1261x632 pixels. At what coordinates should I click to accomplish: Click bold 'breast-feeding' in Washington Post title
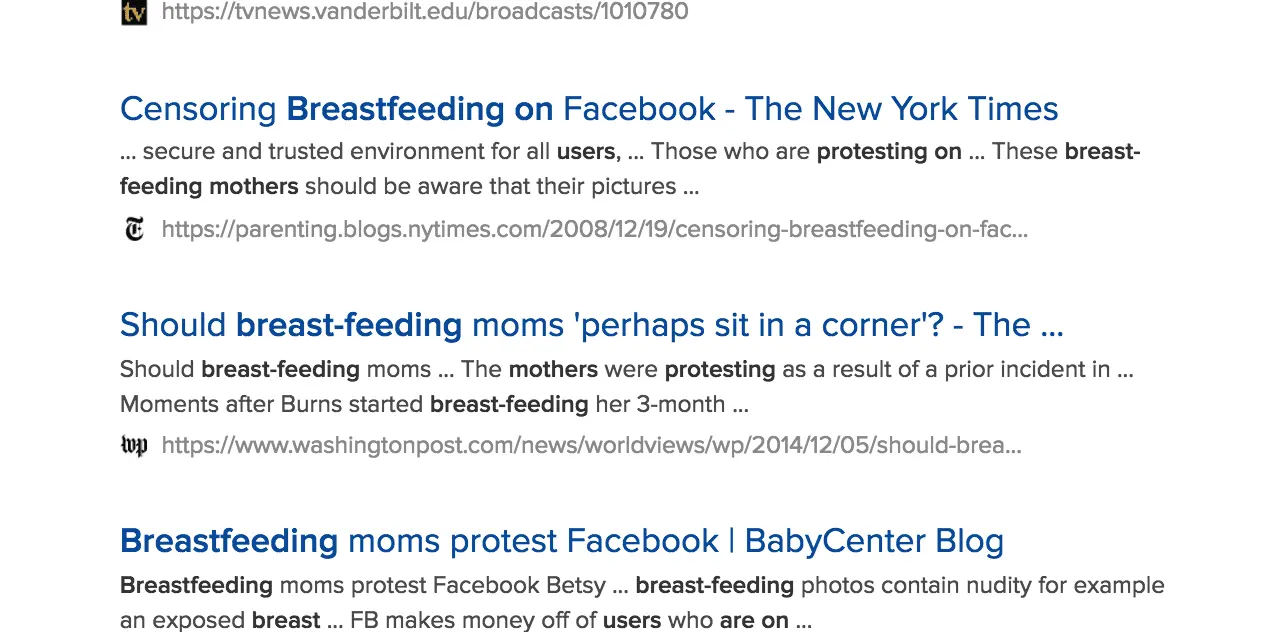[x=348, y=325]
